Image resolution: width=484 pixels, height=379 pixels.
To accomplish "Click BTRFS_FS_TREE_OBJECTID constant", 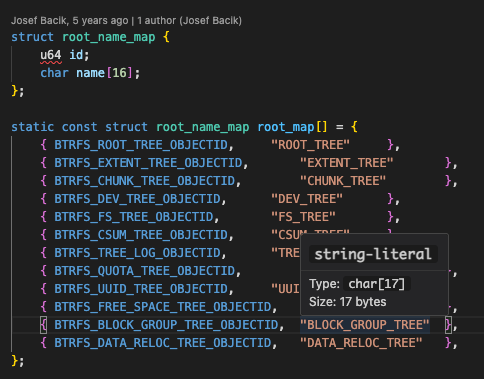I will click(134, 217).
